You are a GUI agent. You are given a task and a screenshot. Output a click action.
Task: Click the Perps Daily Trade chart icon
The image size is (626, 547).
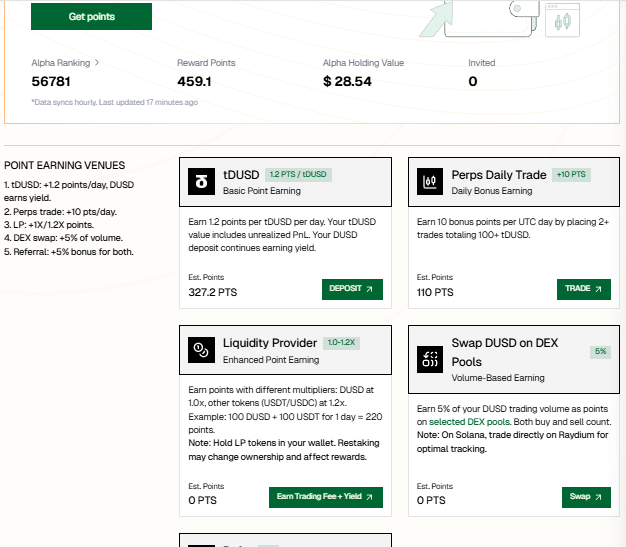point(430,182)
